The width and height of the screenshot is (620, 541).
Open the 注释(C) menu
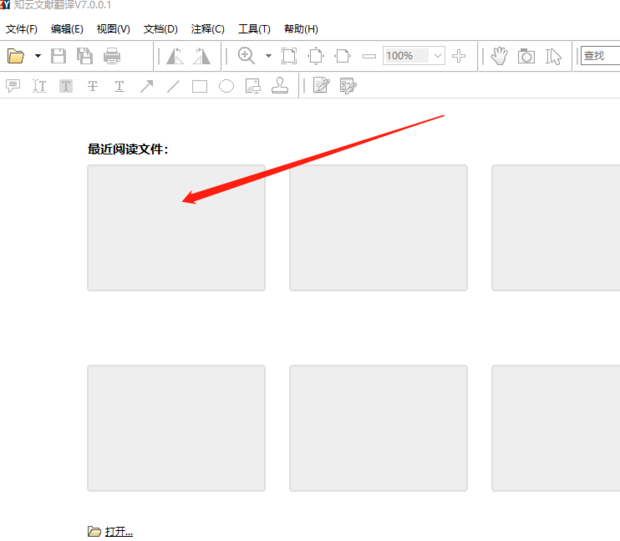pos(208,29)
